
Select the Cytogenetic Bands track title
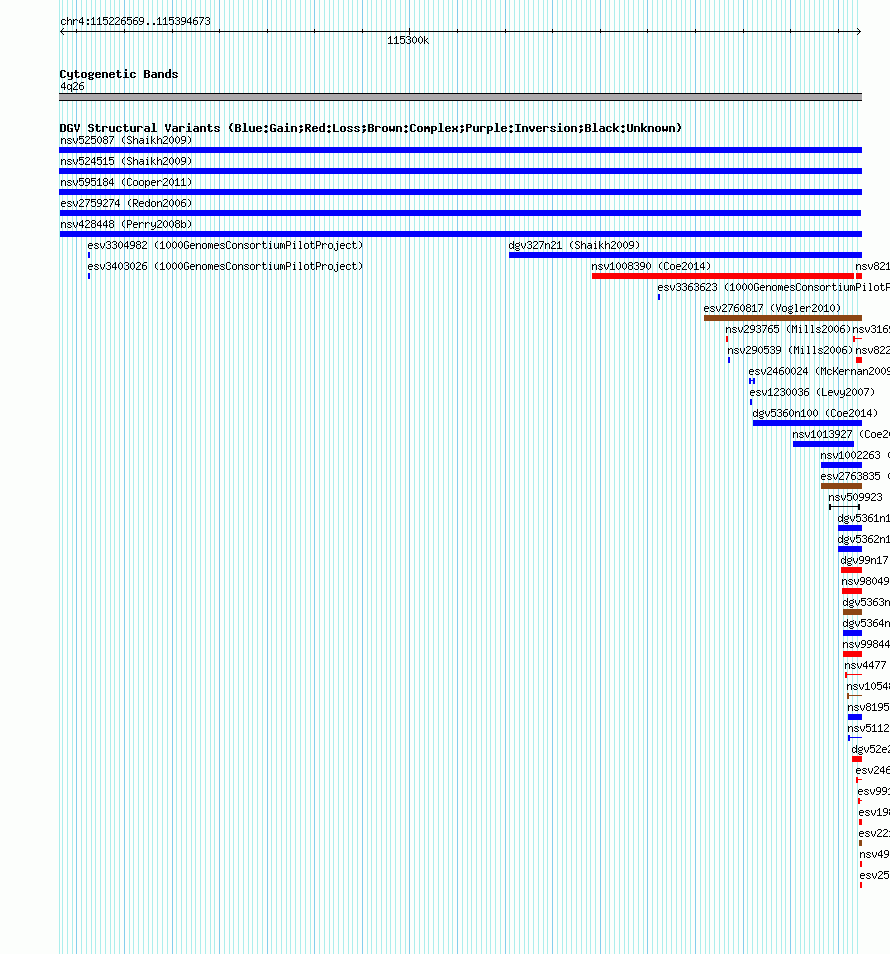(x=119, y=74)
